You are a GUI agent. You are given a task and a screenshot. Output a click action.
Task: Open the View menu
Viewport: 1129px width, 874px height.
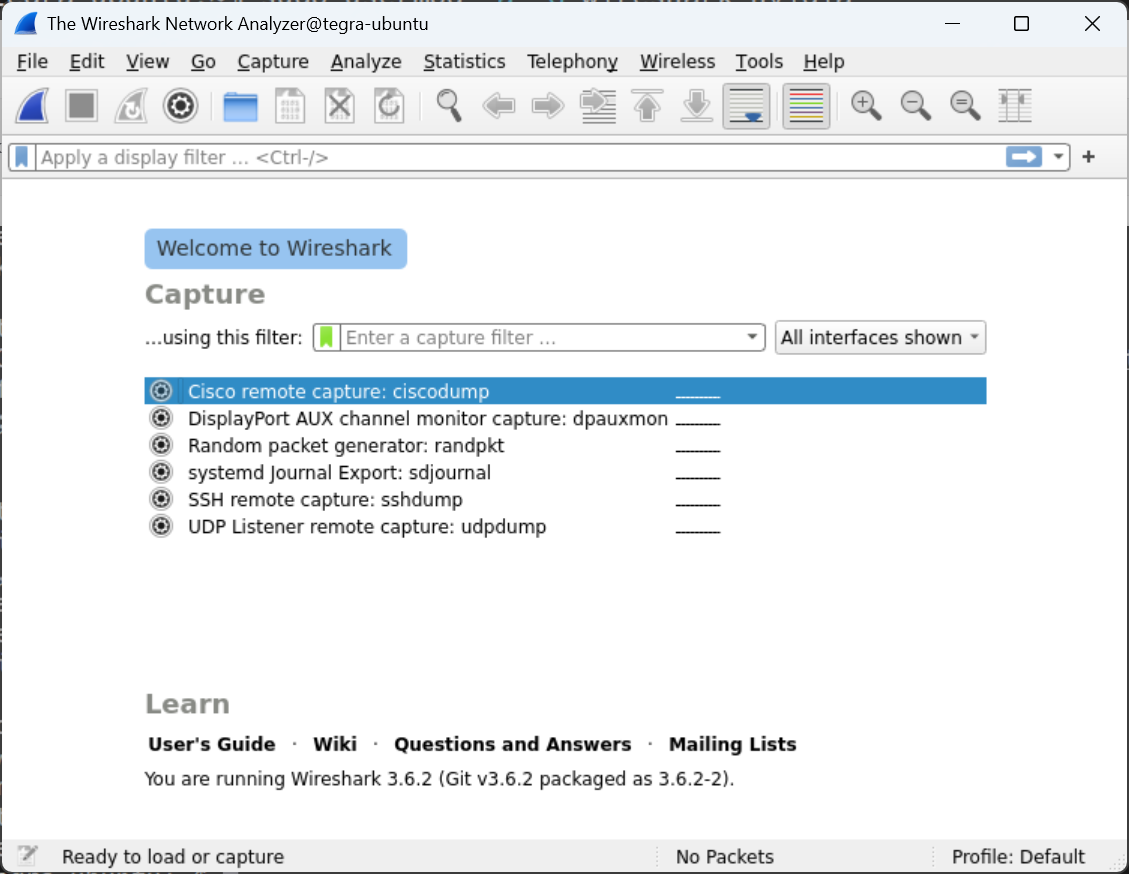click(148, 62)
